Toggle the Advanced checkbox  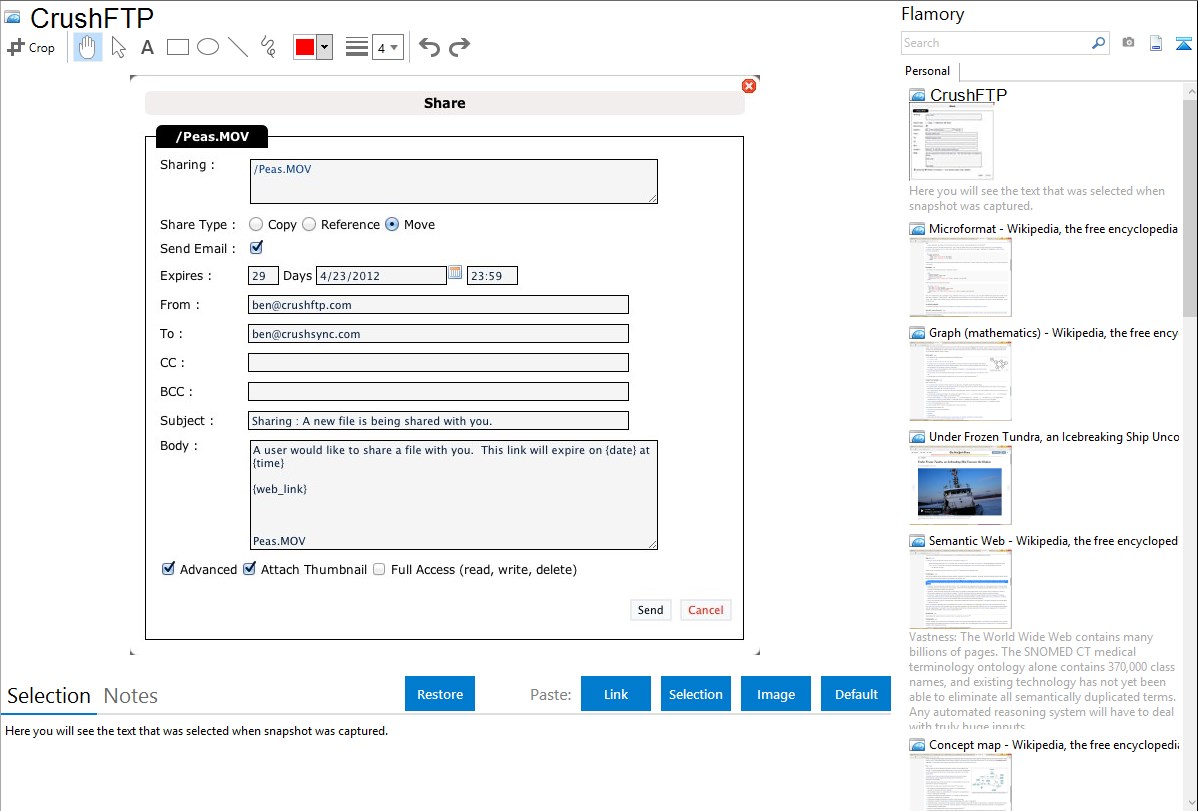pos(168,569)
